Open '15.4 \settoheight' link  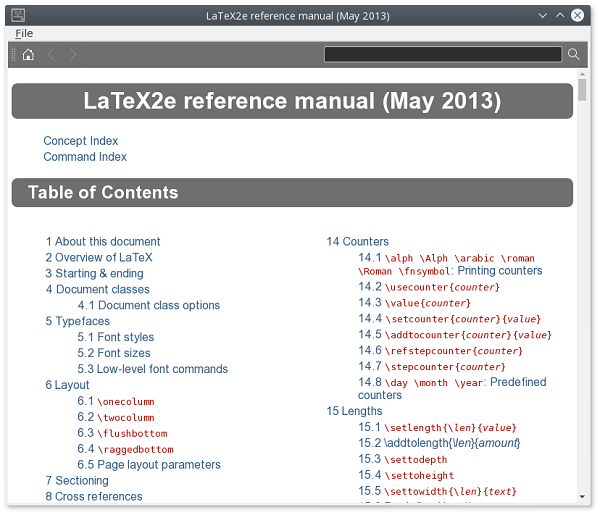(x=406, y=475)
